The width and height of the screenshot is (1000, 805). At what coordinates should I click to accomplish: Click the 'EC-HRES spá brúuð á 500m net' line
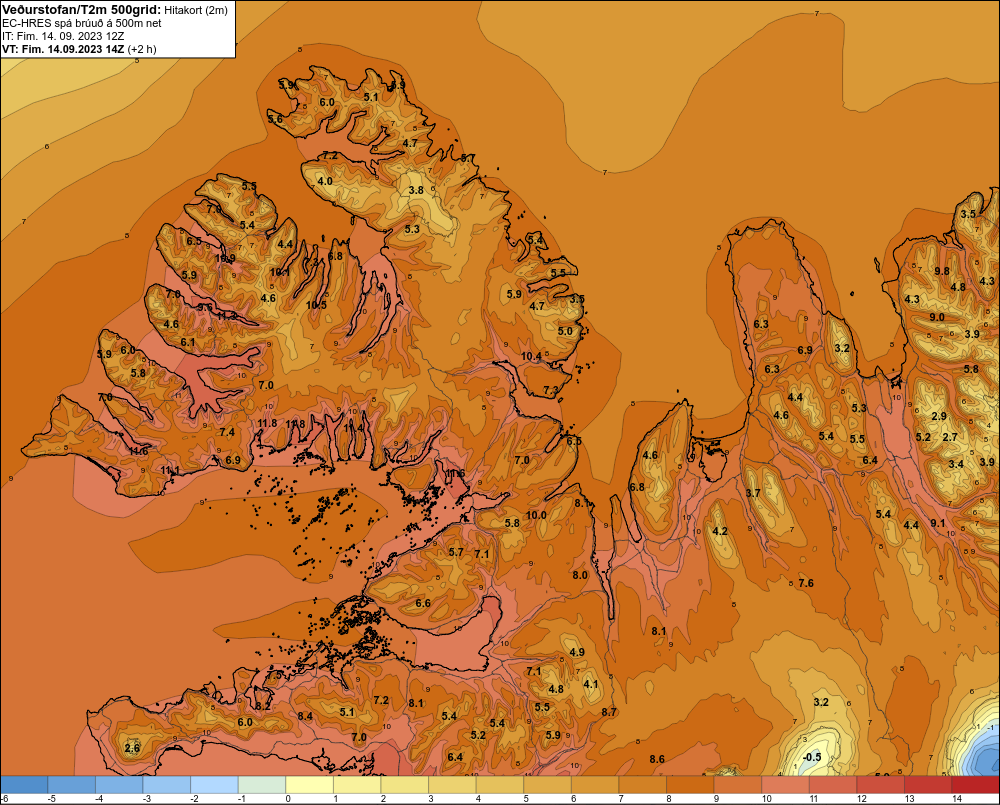82,23
